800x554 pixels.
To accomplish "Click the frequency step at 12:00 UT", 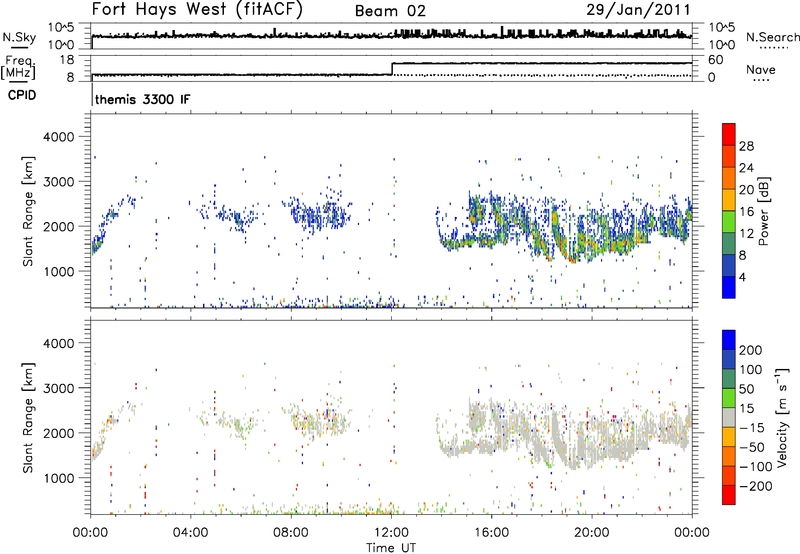I will click(x=392, y=69).
